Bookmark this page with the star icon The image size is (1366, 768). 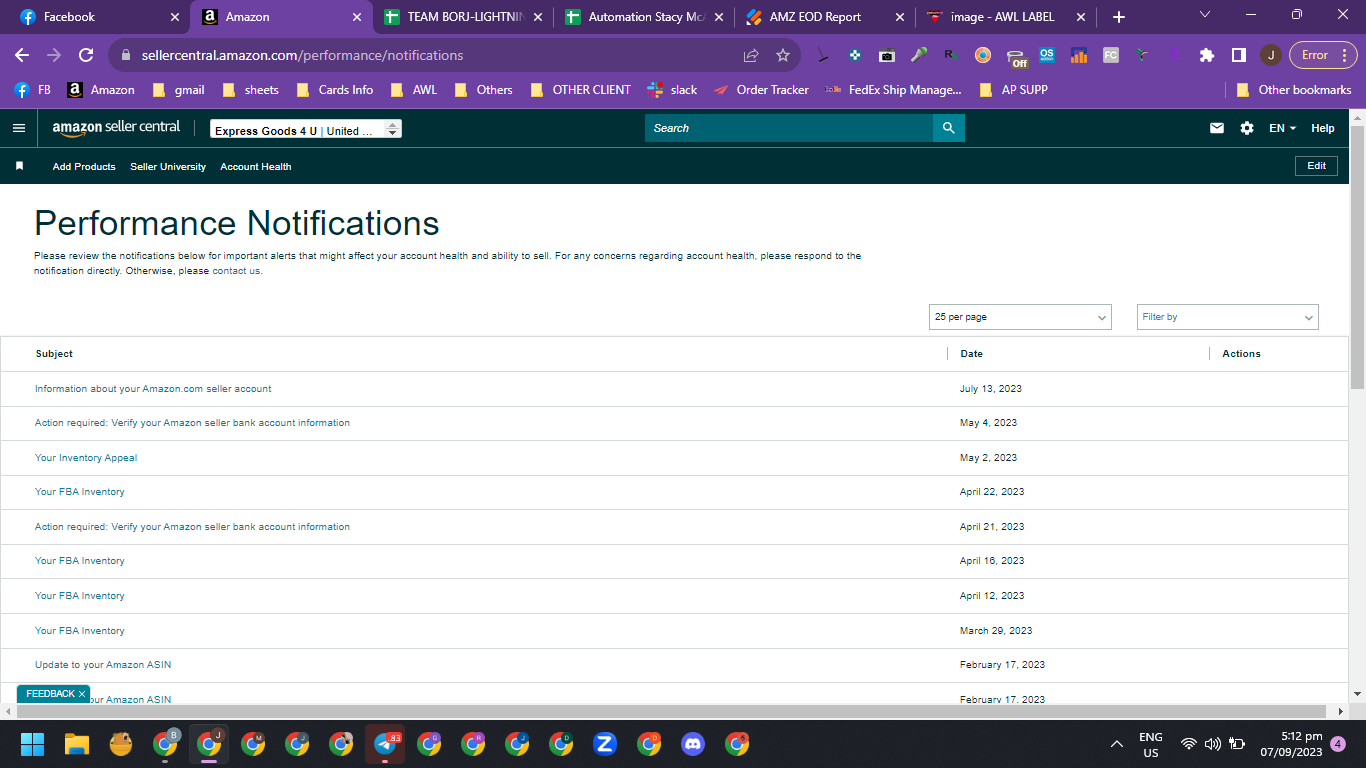pyautogui.click(x=783, y=55)
